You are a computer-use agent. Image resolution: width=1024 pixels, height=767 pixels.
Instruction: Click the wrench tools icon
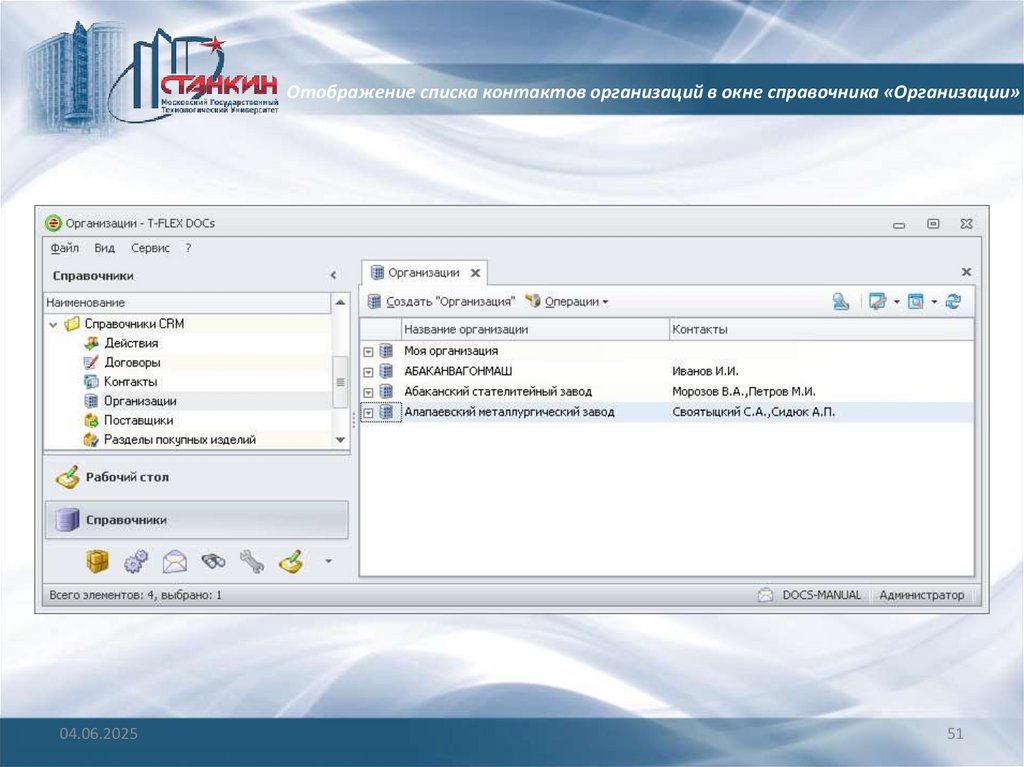(x=252, y=563)
